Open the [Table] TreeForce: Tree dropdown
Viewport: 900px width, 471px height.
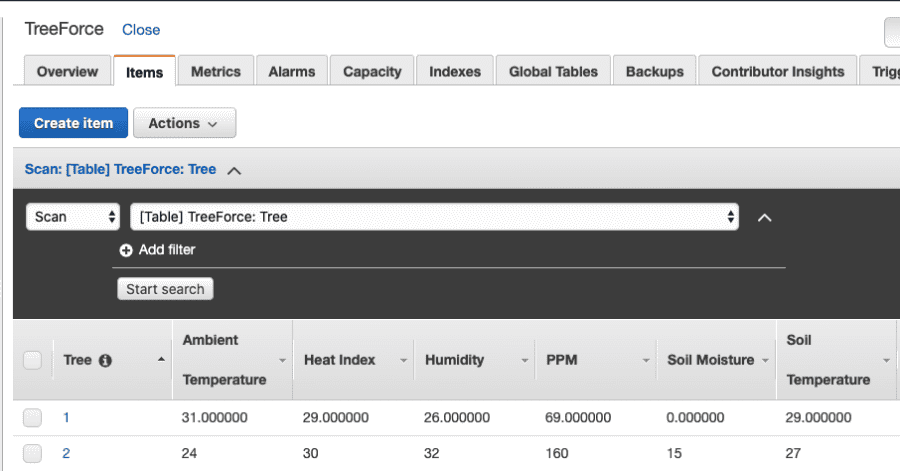coord(435,217)
